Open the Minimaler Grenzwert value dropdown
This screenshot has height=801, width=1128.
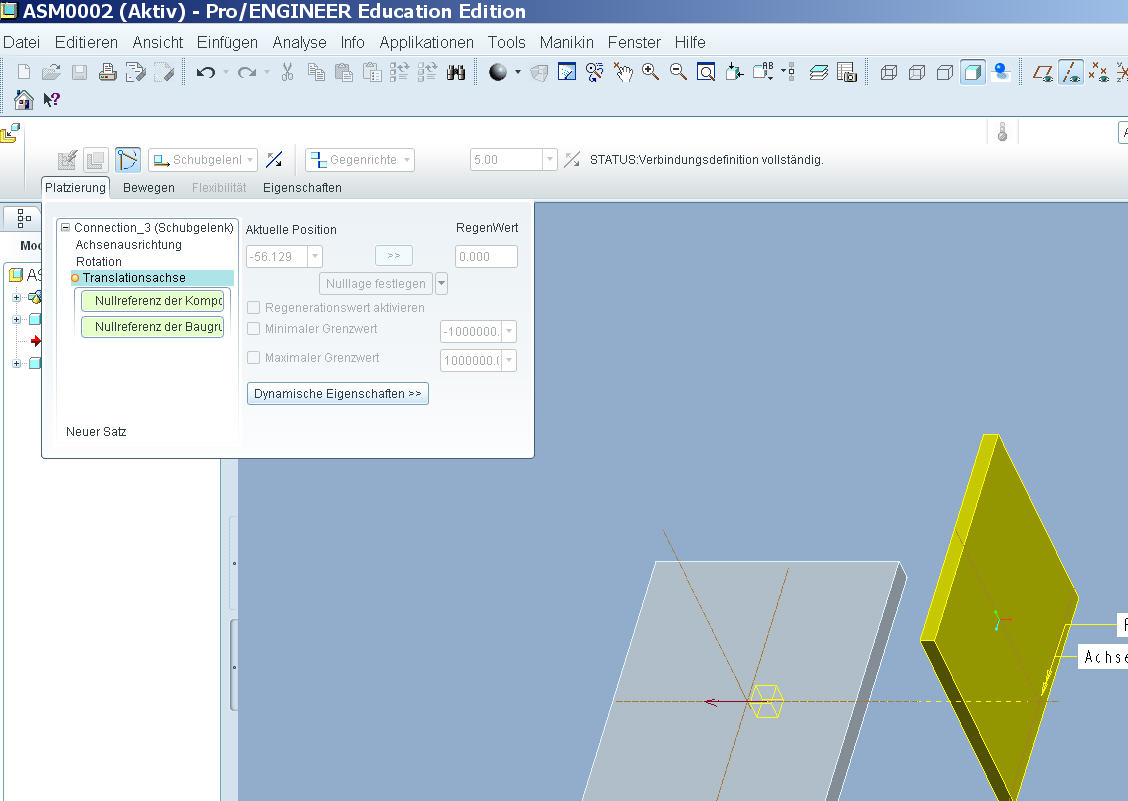[x=509, y=332]
